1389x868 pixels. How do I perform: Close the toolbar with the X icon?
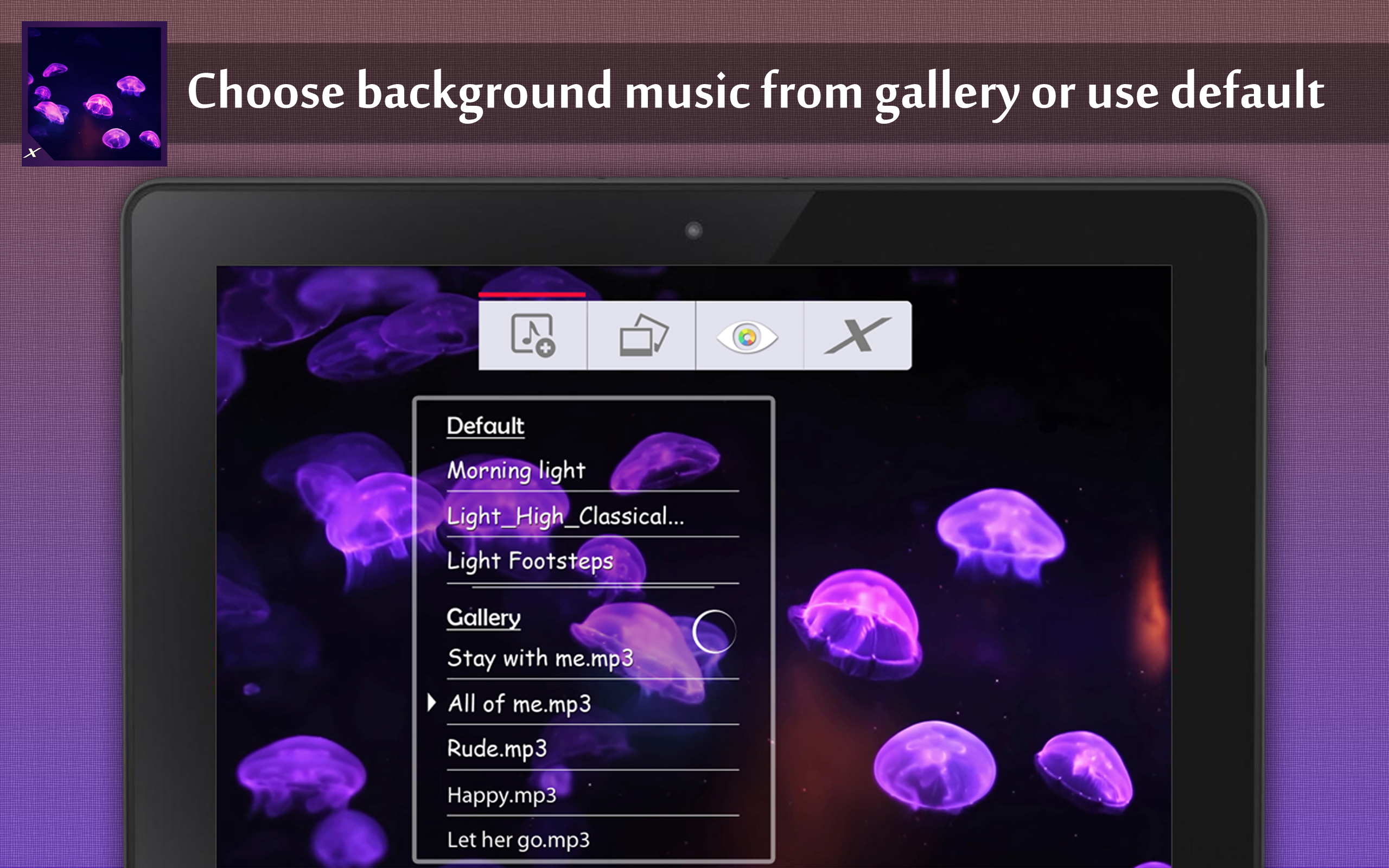(x=857, y=335)
